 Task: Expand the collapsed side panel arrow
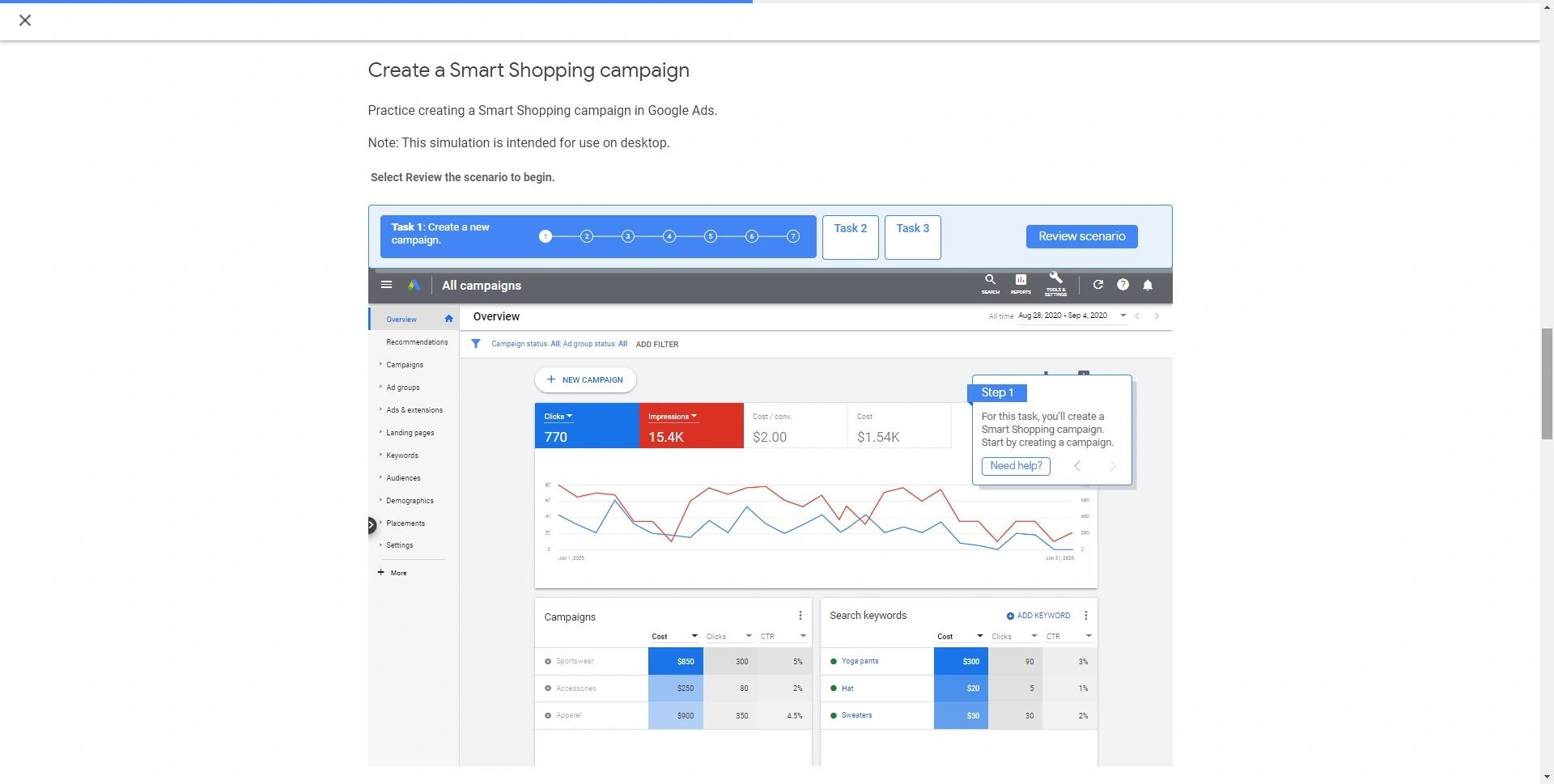point(372,525)
